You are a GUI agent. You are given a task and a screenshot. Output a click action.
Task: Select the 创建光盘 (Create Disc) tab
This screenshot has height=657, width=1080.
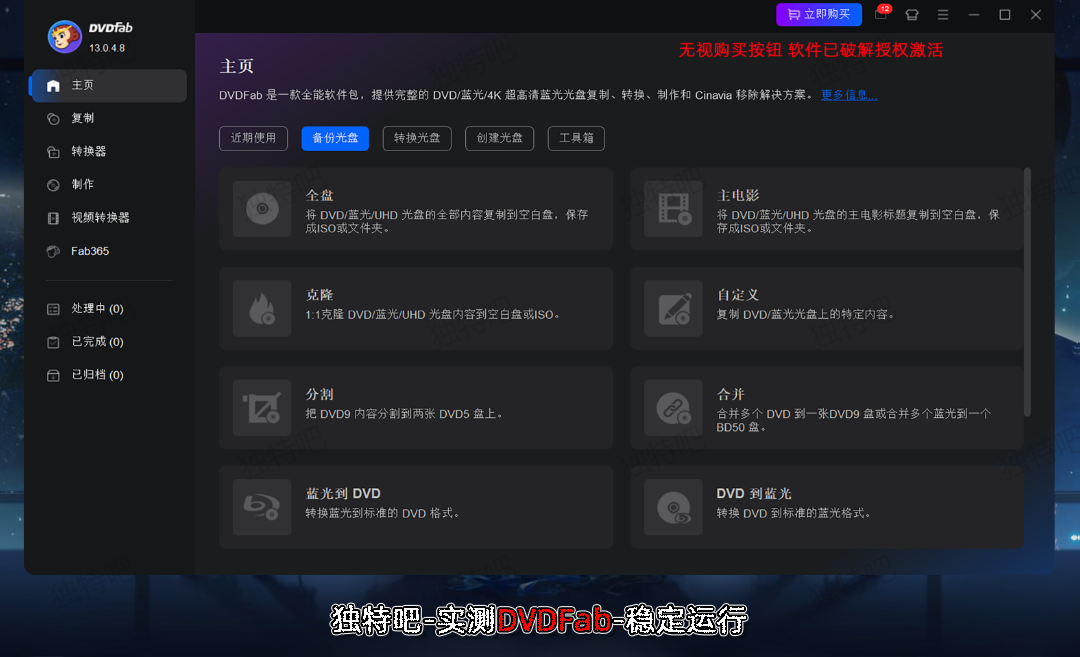[x=499, y=138]
